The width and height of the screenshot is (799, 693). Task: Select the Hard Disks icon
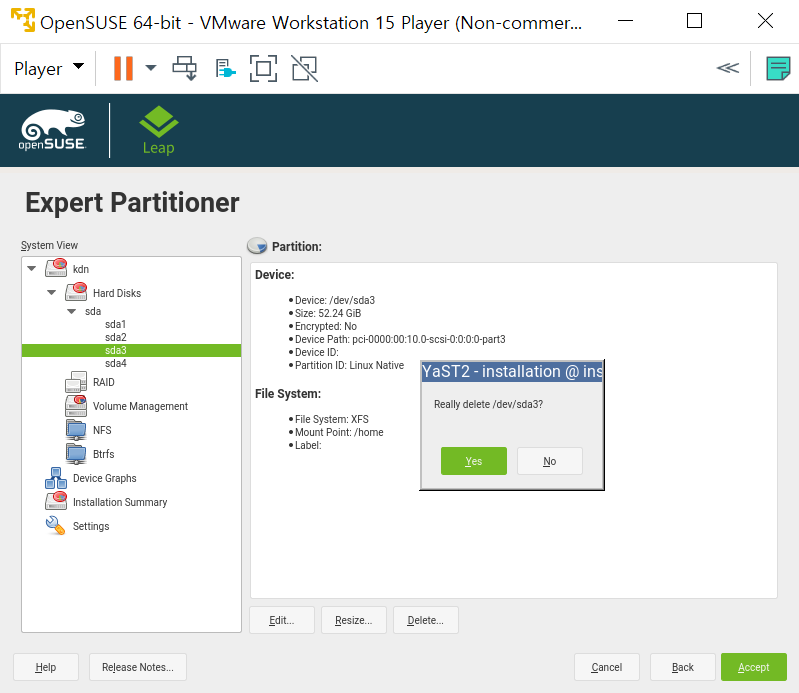click(x=76, y=292)
